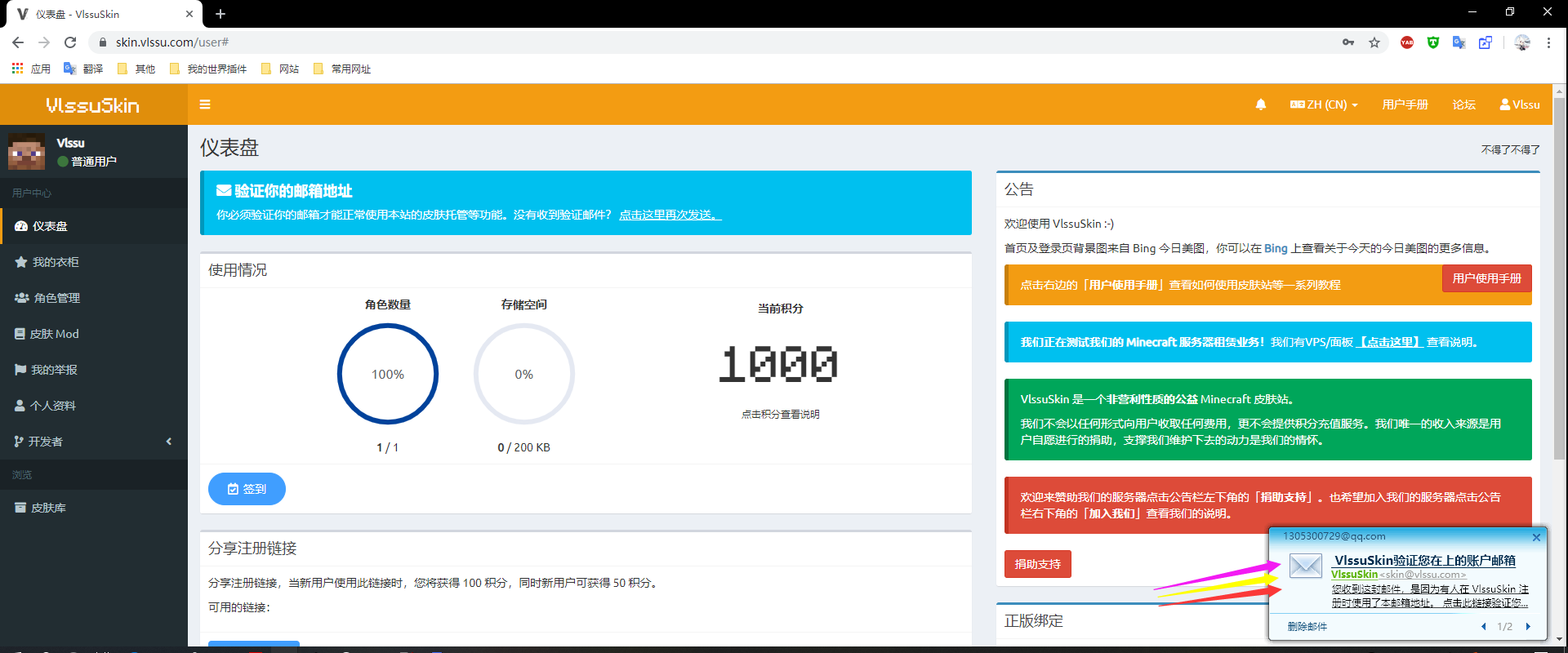Click the Vlssu user avatar in sidebar
Image resolution: width=1568 pixels, height=653 pixels.
coord(26,152)
